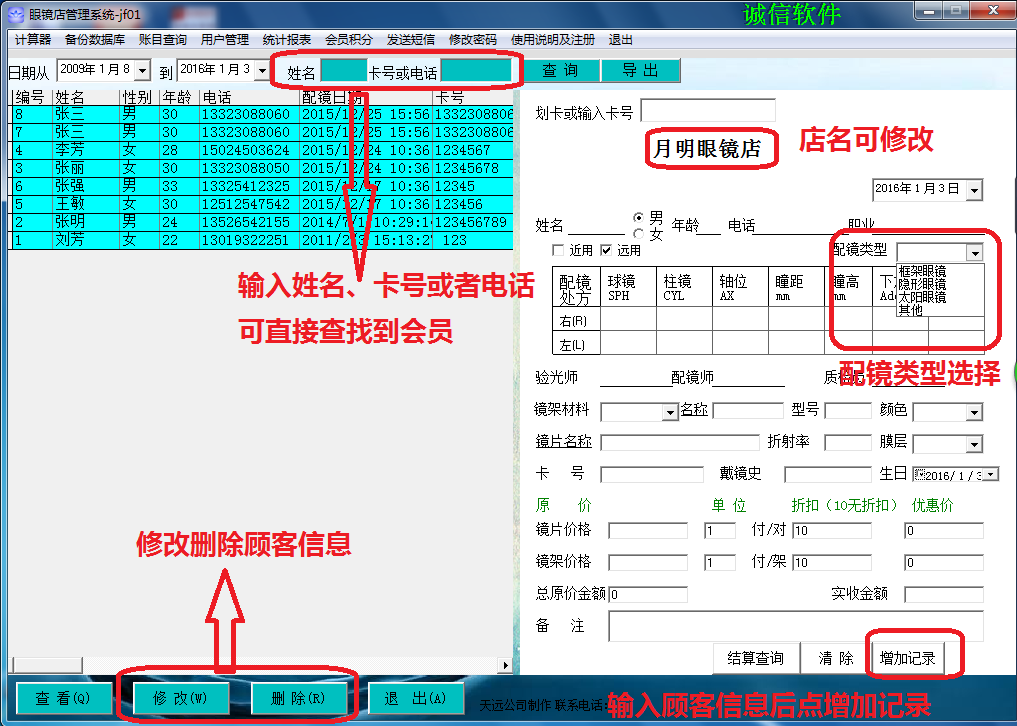Open the 颜色 dropdown
This screenshot has height=726, width=1017.
pos(974,412)
